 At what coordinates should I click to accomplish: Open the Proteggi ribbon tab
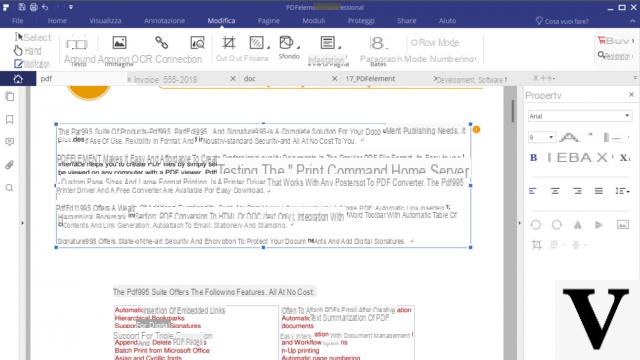pyautogui.click(x=361, y=20)
